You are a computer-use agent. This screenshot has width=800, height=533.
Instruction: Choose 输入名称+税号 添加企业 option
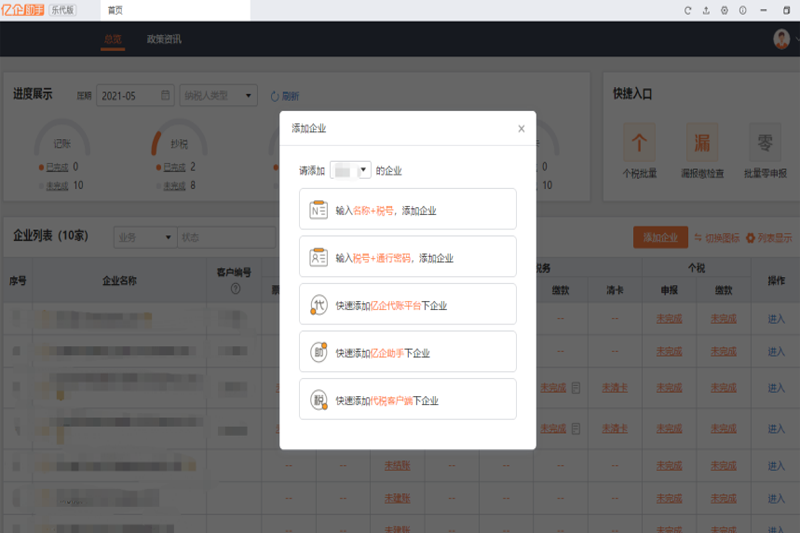[x=408, y=209]
